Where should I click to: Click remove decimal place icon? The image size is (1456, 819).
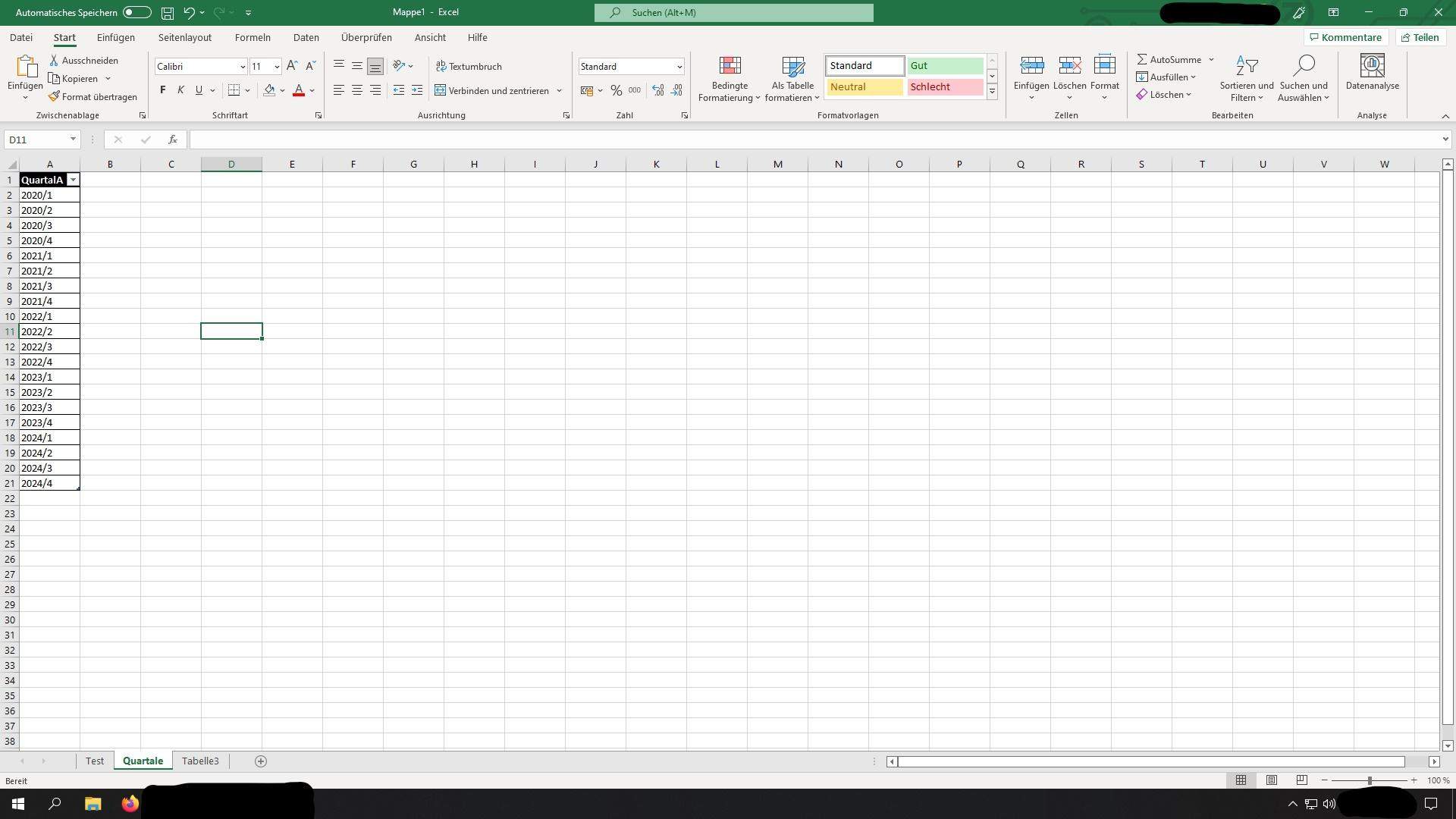click(676, 90)
